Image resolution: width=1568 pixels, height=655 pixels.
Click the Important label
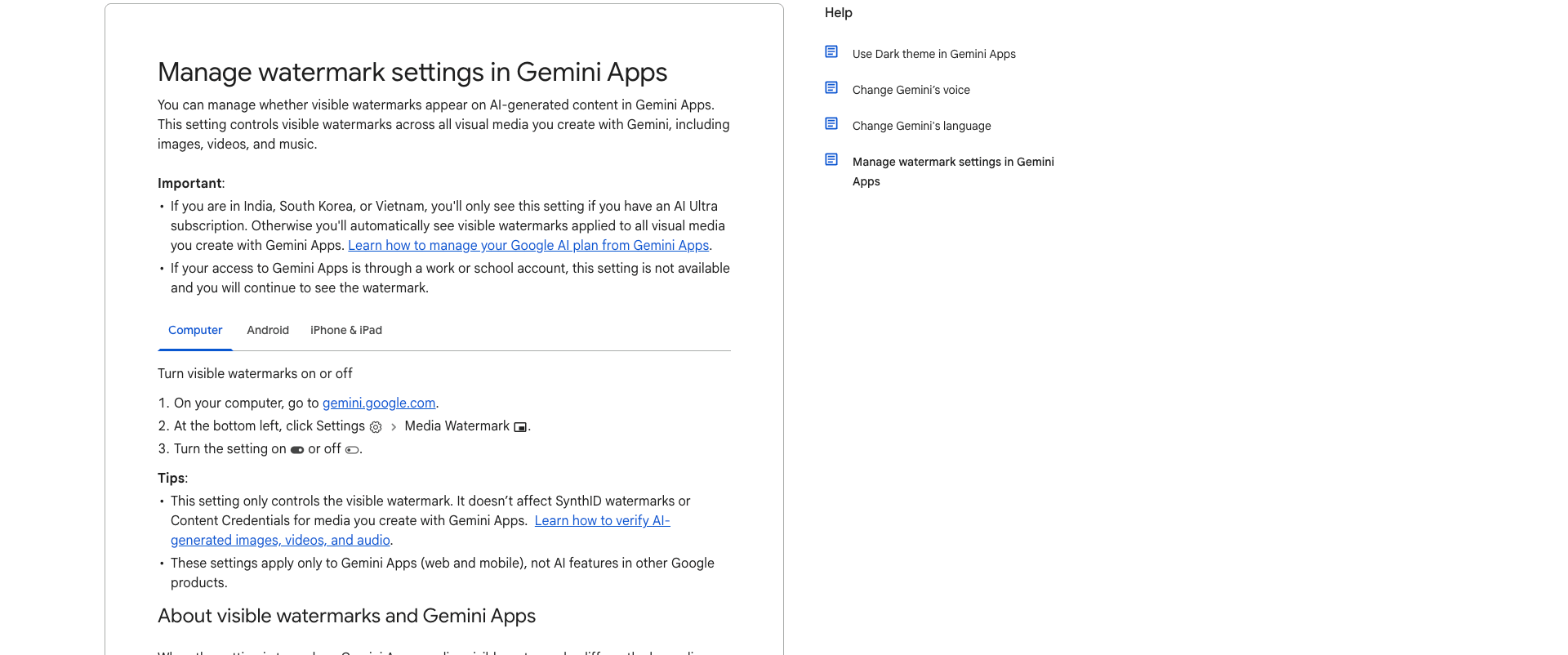click(x=189, y=183)
